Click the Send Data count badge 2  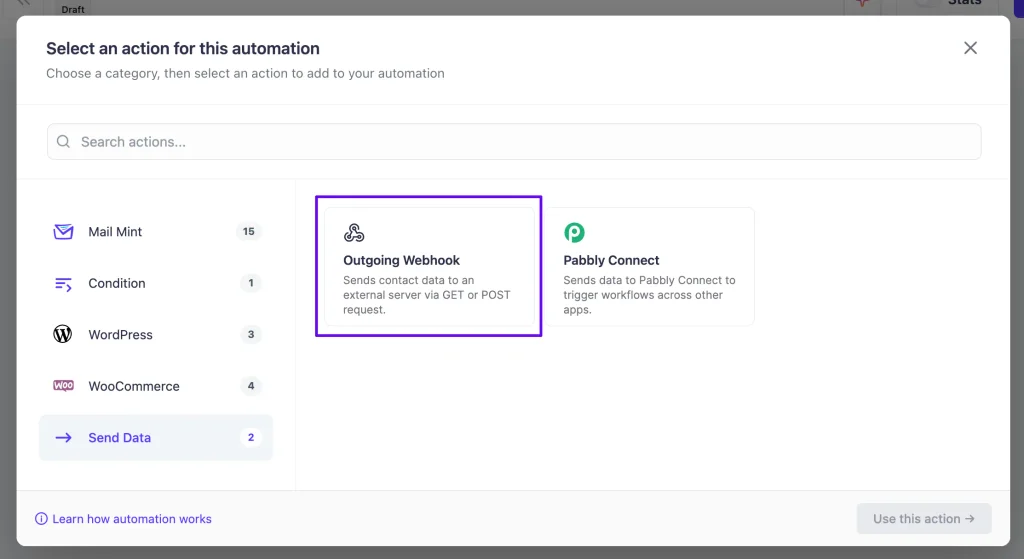coord(251,438)
